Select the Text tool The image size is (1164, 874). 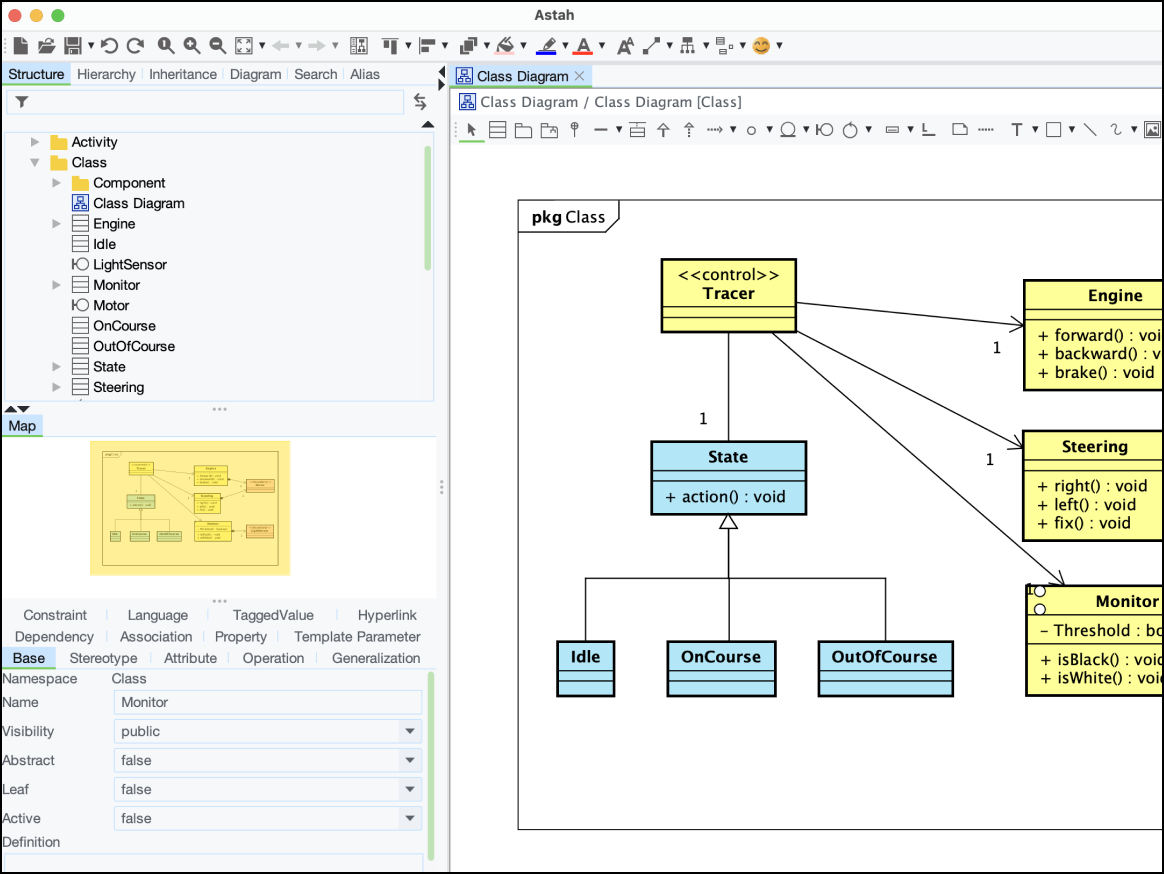click(1016, 130)
